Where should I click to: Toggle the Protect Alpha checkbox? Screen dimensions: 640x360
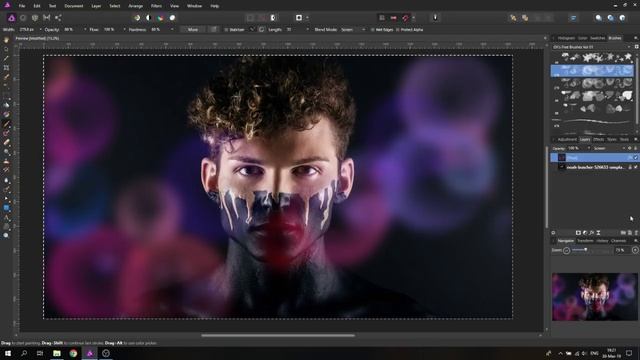pos(398,30)
